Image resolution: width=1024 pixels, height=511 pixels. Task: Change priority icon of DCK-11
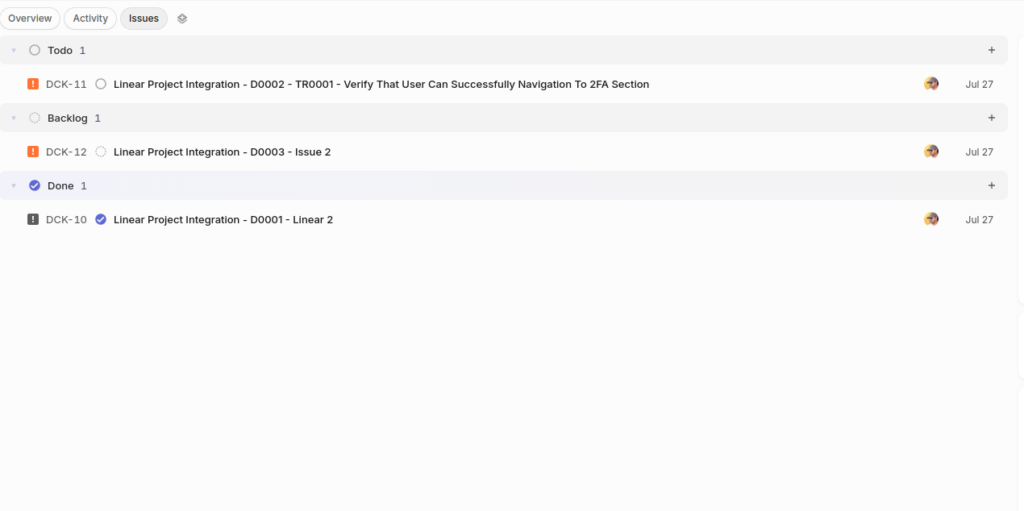33,84
